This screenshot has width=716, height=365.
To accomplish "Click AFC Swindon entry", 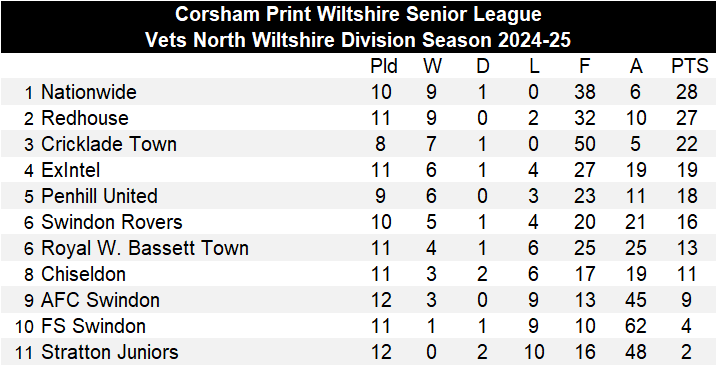I will pos(100,301).
